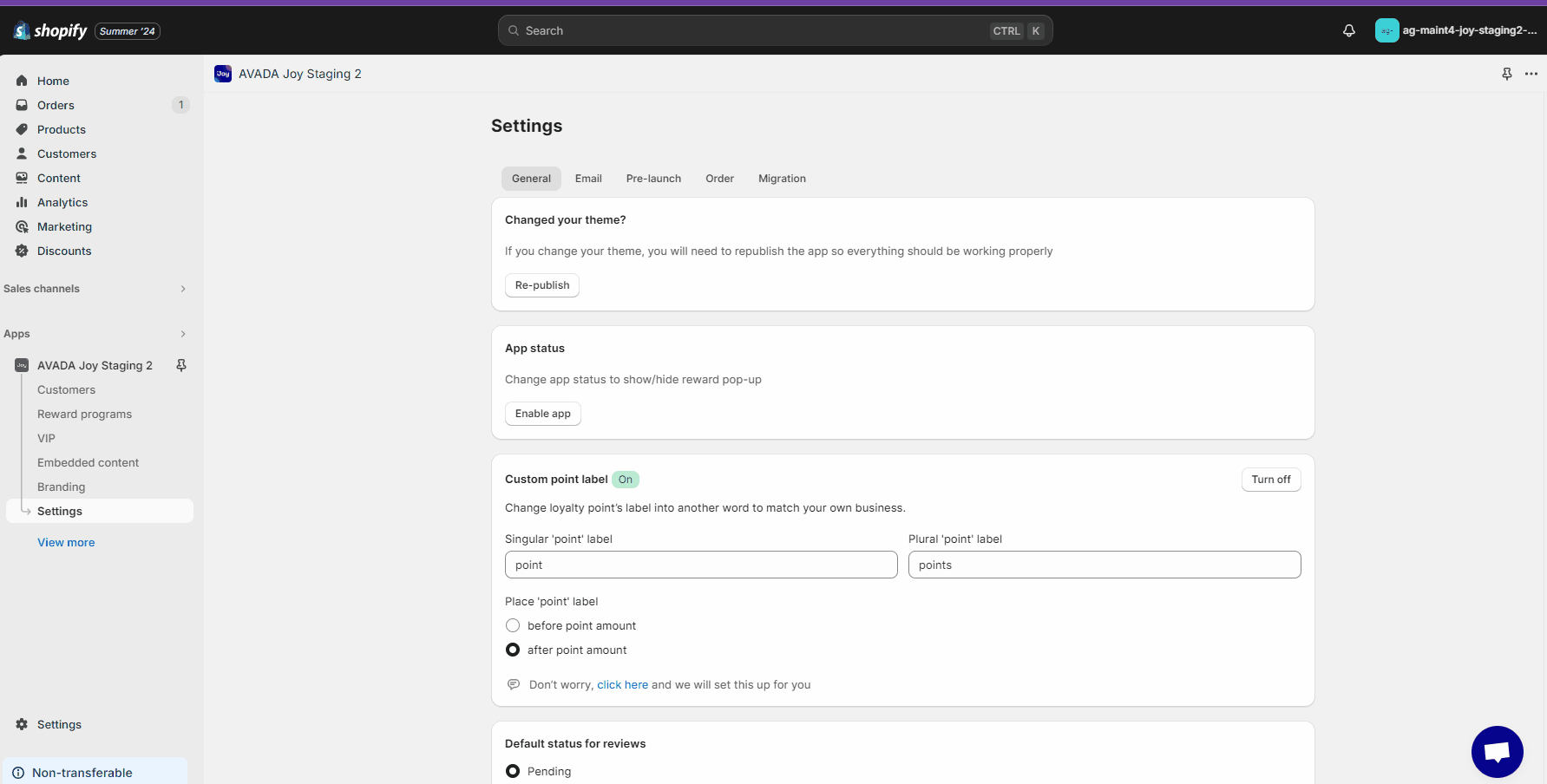Open the three-dot more actions menu
The image size is (1547, 784).
1531,74
